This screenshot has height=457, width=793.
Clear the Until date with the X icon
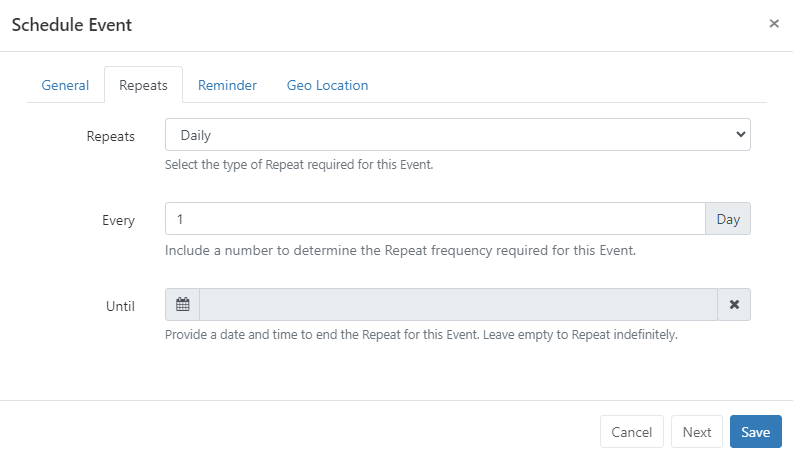pyautogui.click(x=734, y=305)
